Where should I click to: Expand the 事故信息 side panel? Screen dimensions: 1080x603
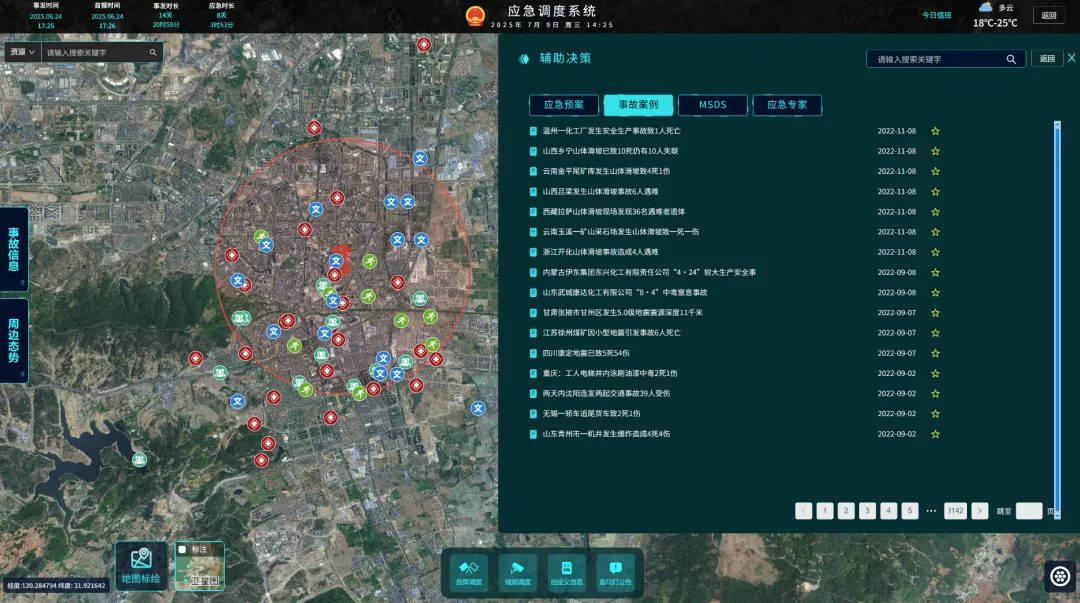click(x=14, y=250)
